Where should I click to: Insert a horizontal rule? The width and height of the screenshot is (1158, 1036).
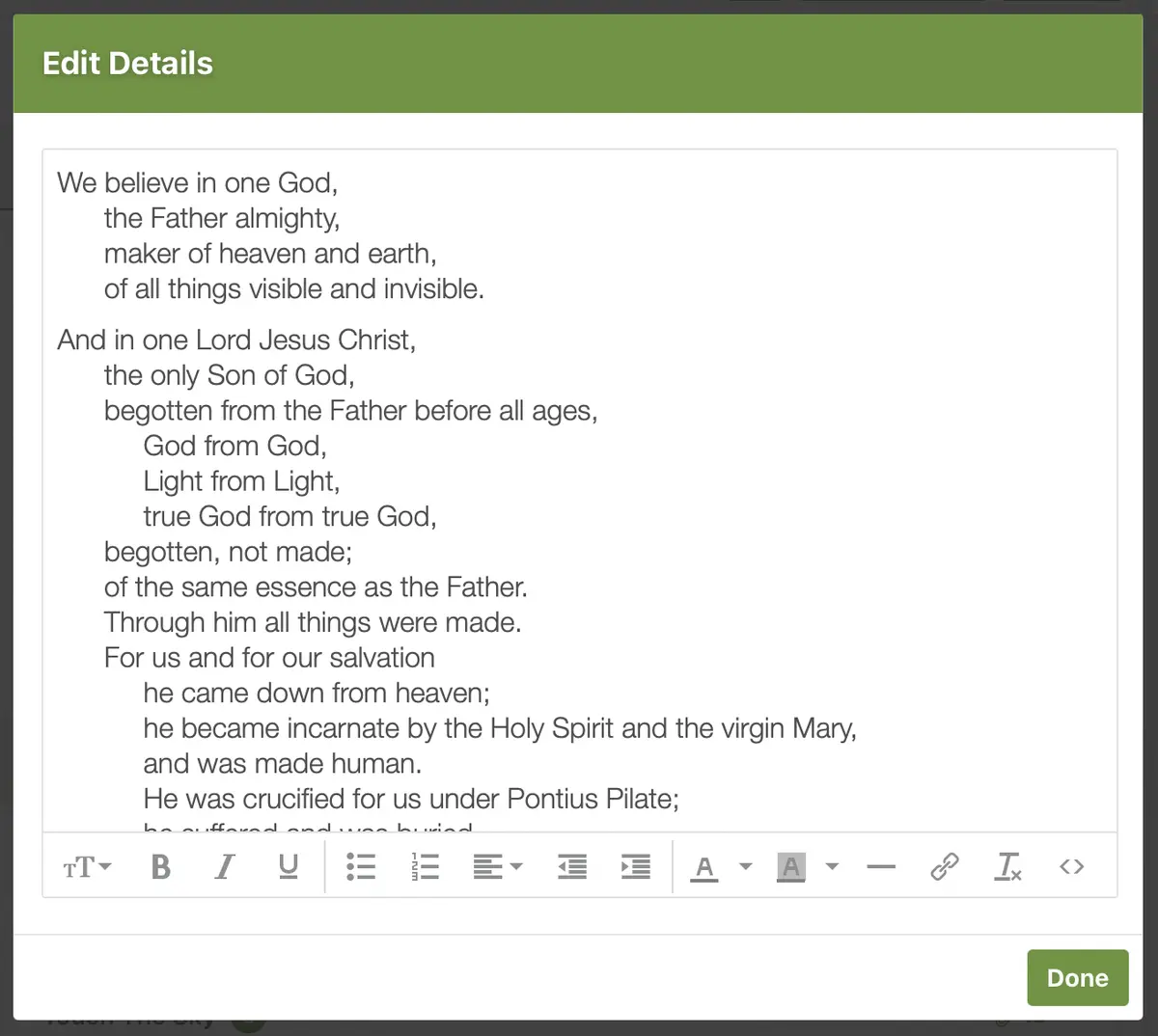(x=881, y=867)
